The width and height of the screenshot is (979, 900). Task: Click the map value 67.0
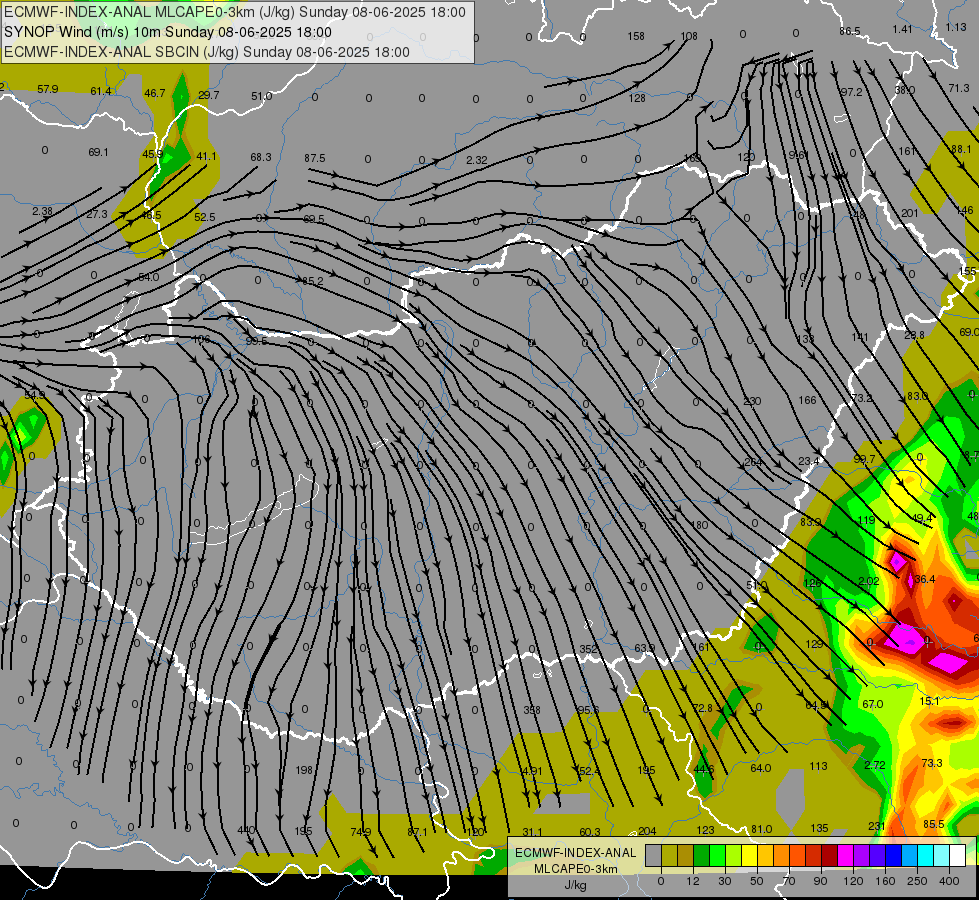coord(872,704)
